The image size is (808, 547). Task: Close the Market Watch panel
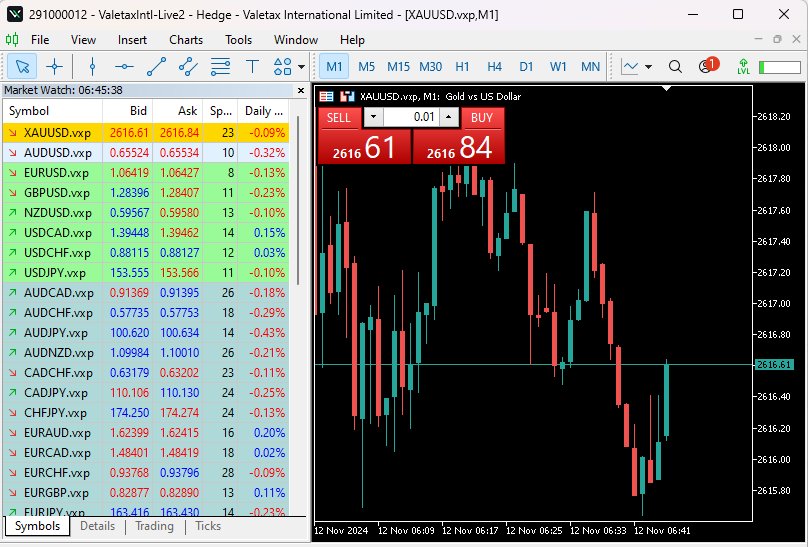tap(301, 91)
